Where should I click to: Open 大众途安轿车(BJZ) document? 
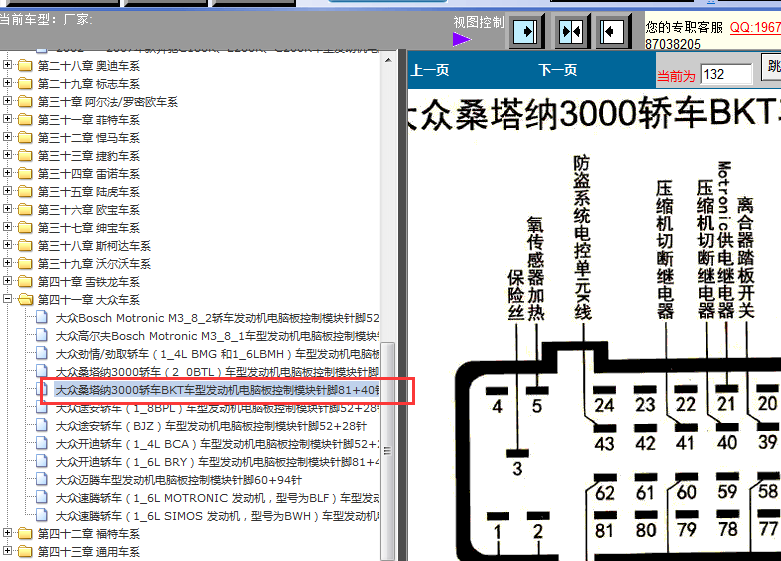[211, 426]
